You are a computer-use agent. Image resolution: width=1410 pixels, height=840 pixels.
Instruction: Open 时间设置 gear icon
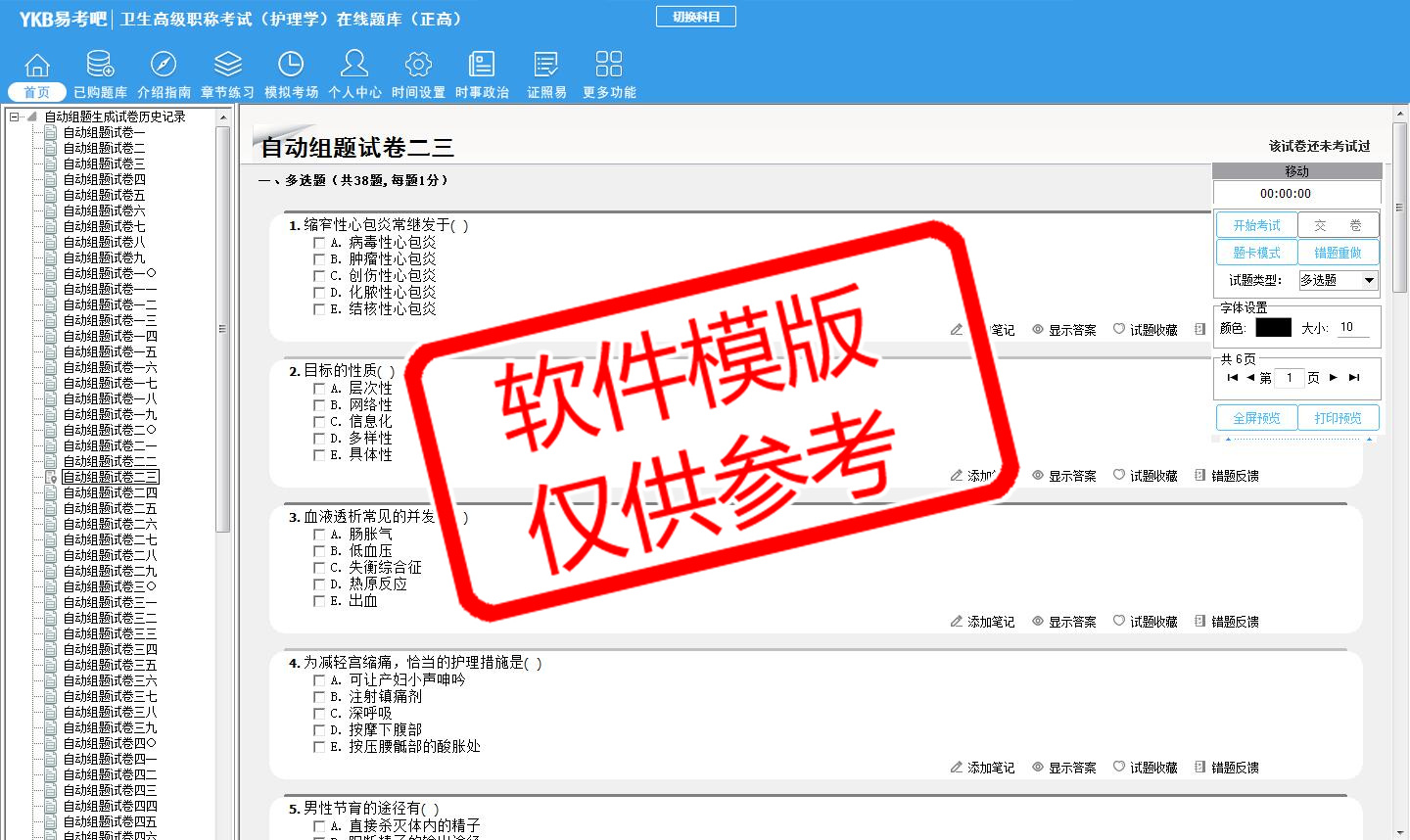pos(418,65)
